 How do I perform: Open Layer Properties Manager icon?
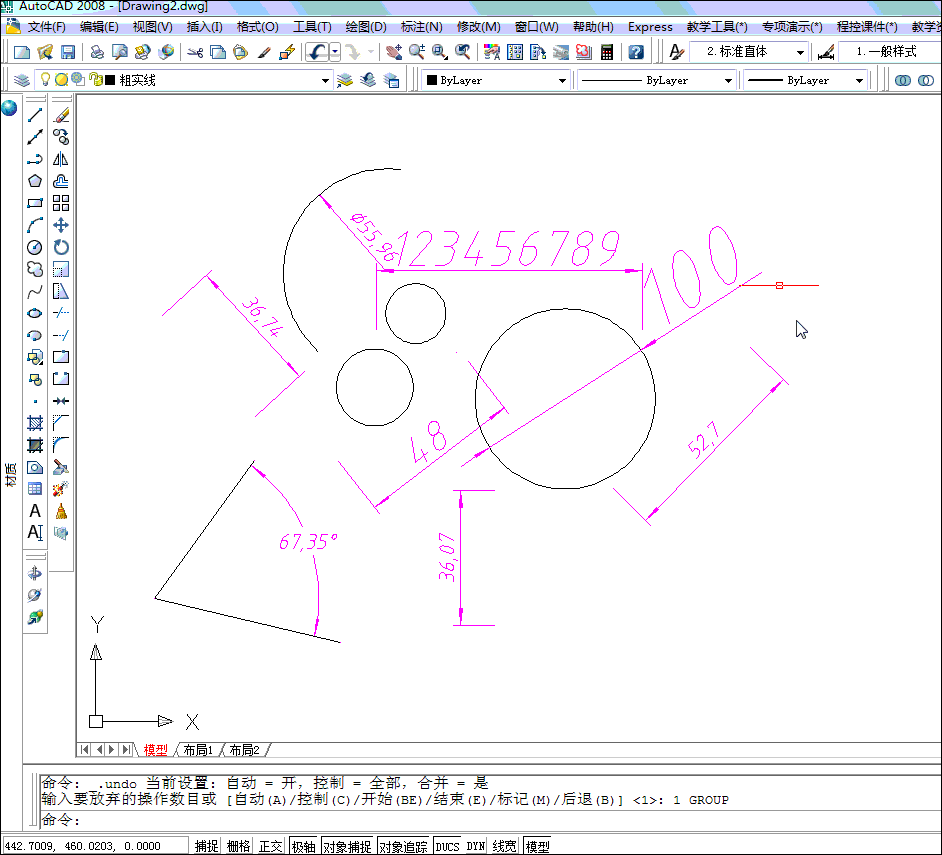[22, 80]
